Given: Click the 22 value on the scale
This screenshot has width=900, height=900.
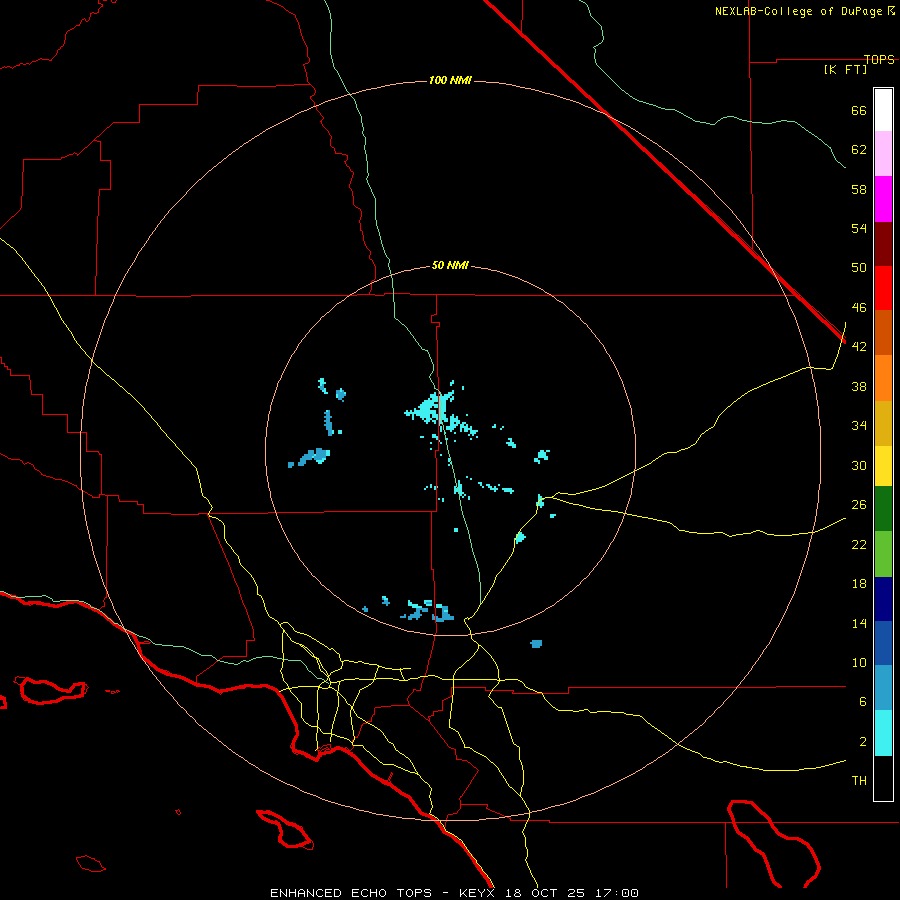Looking at the screenshot, I should coord(859,544).
